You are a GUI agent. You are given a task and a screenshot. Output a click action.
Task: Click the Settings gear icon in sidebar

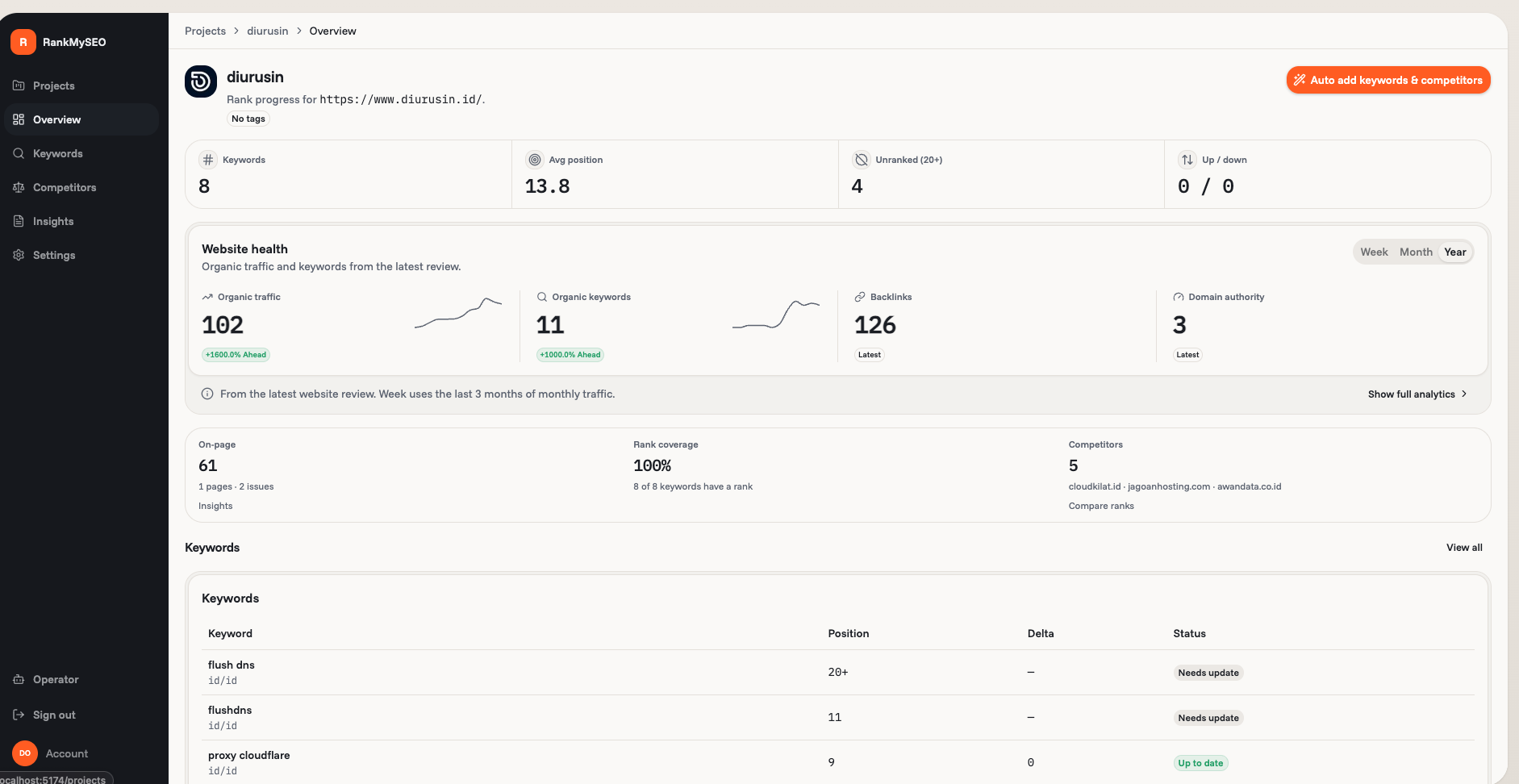(19, 255)
